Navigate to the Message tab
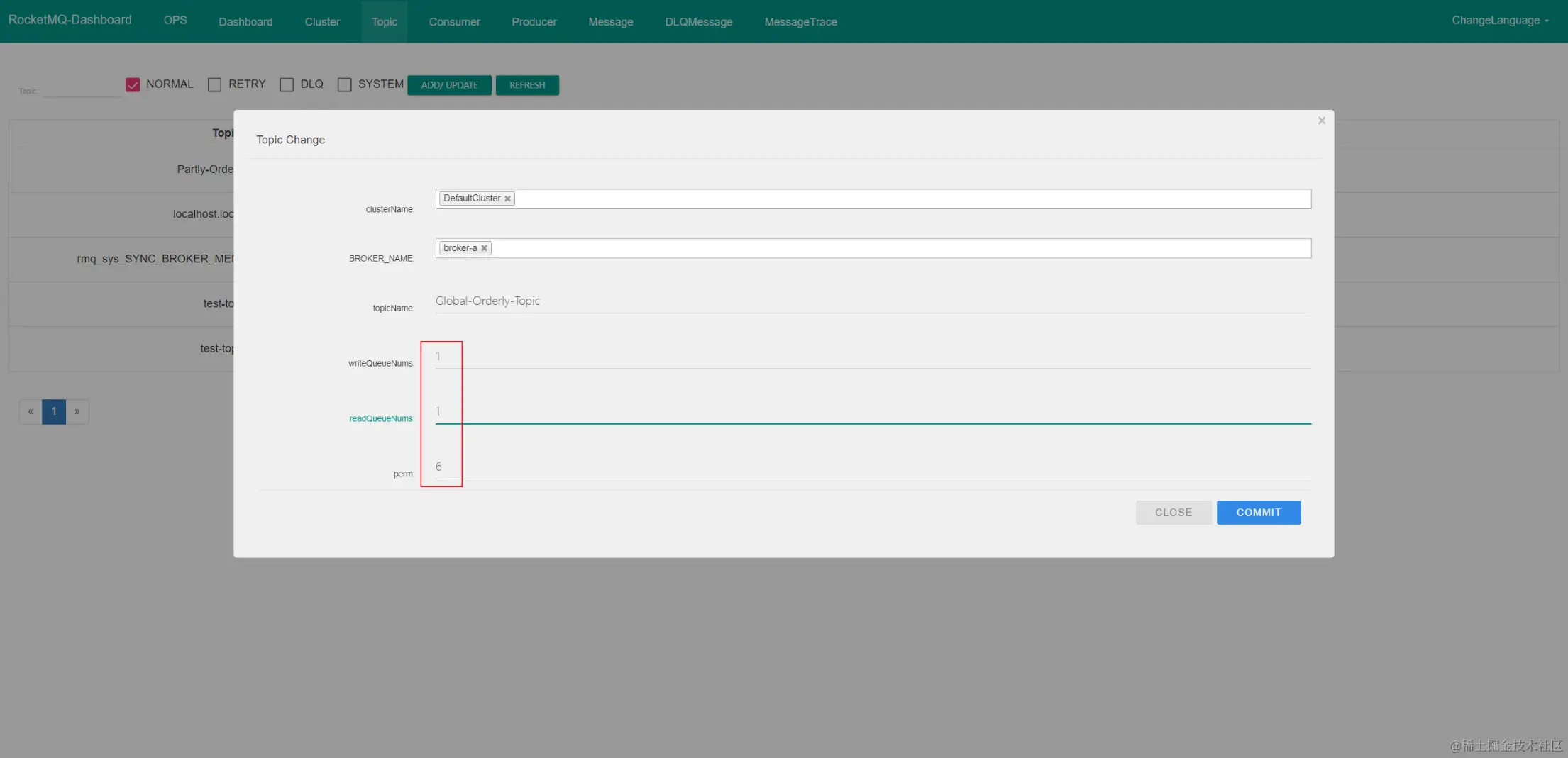 point(611,21)
